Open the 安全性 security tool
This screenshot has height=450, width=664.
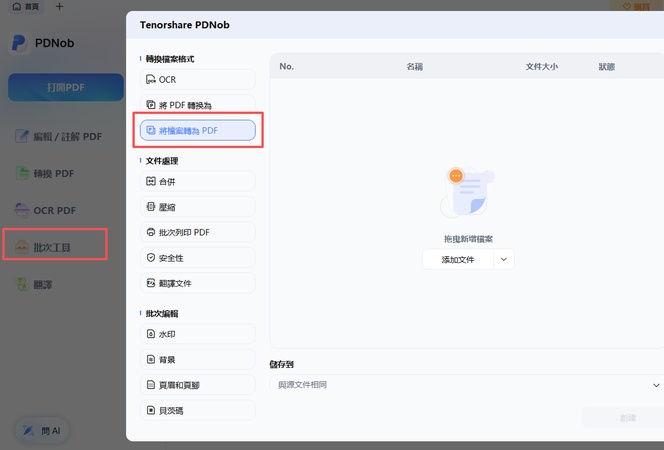[198, 258]
